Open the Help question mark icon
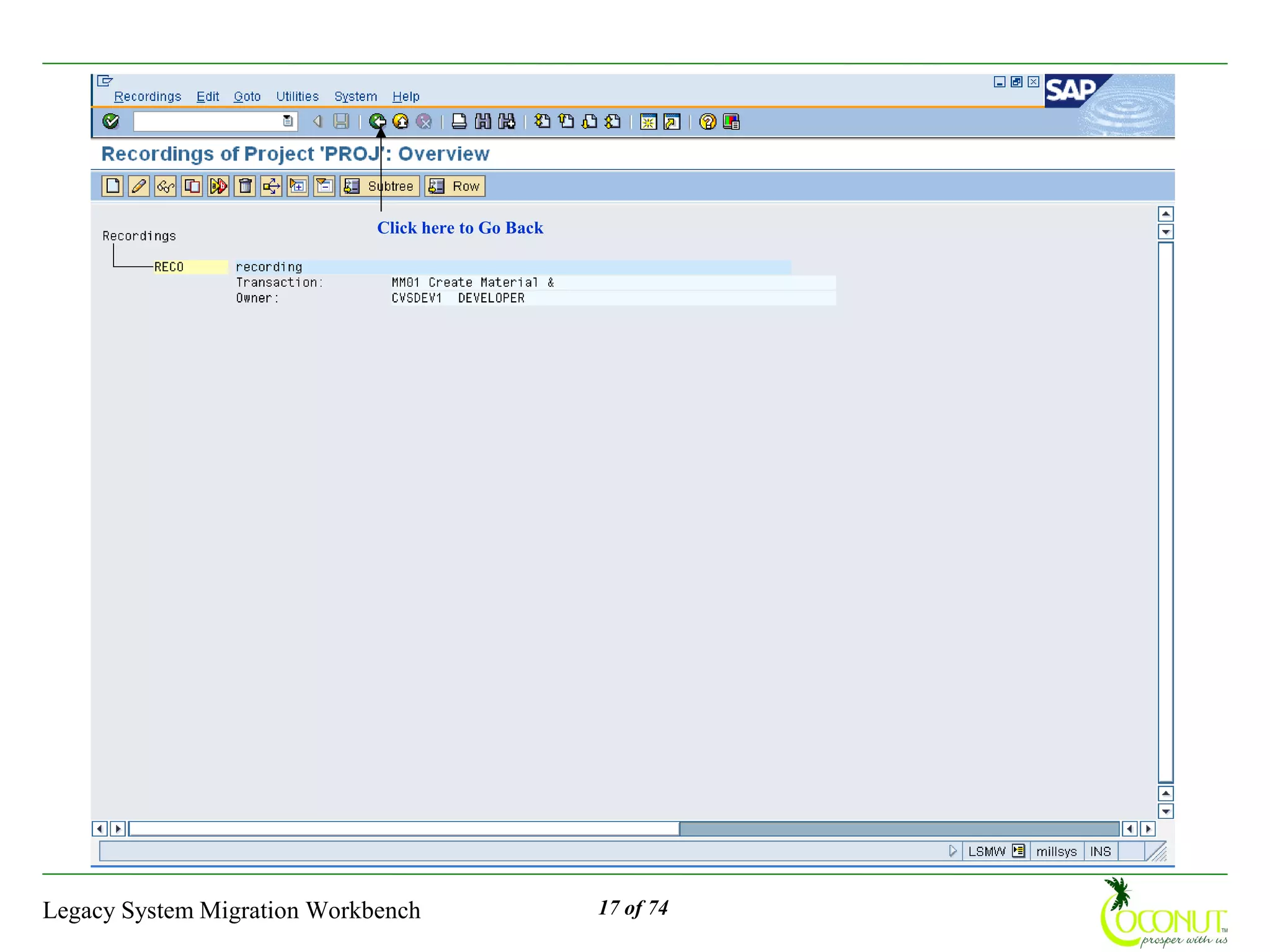1270x952 pixels. [708, 122]
